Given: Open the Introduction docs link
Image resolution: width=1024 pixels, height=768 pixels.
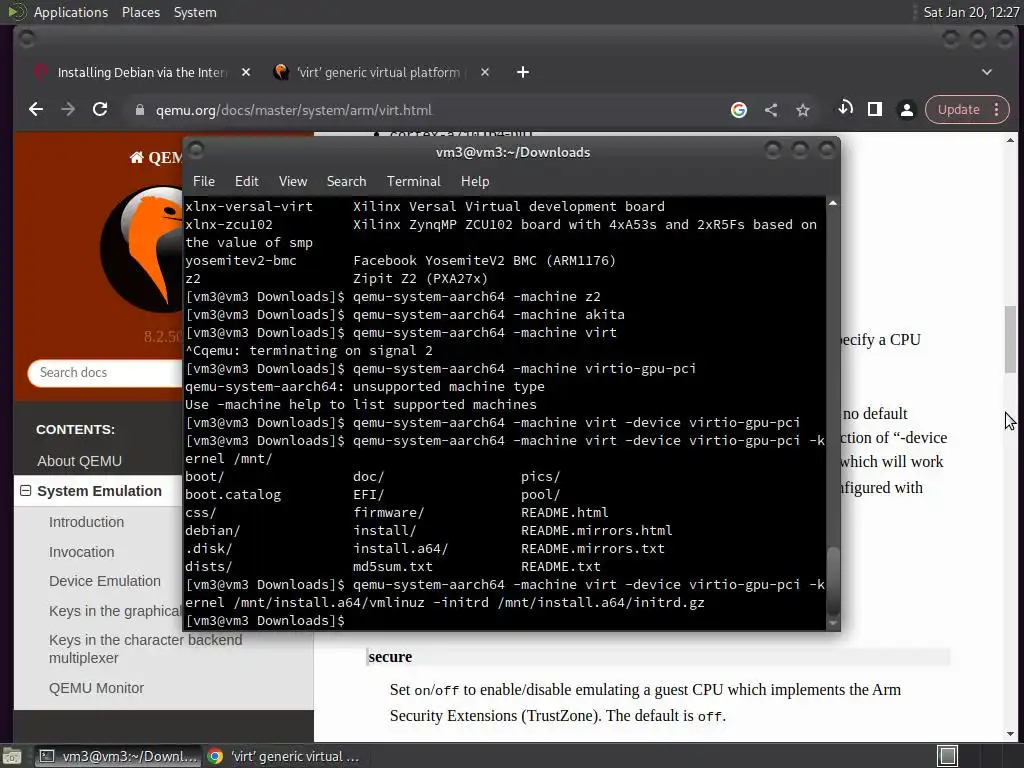Looking at the screenshot, I should click(x=86, y=522).
